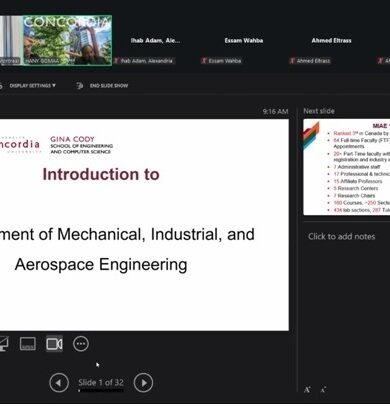The image size is (390, 406).
Task: Click muted mic icon beside Essam Wahba label
Action: [204, 61]
